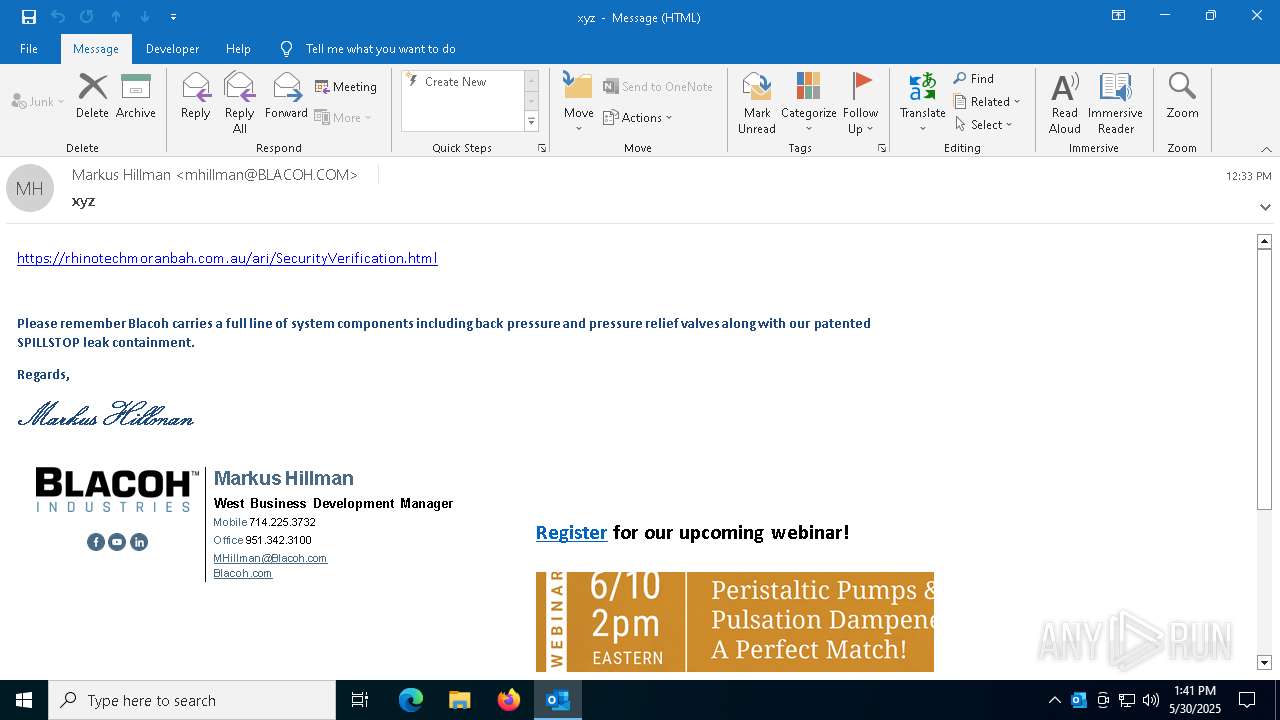Go to the previous item with up arrow
The image size is (1280, 720).
pyautogui.click(x=116, y=17)
